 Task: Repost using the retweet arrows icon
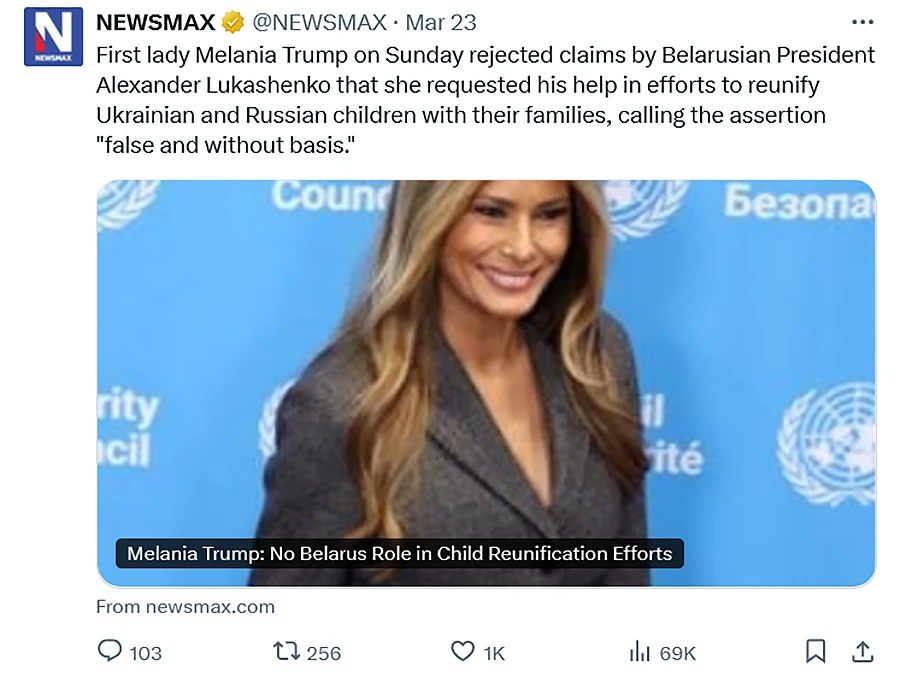[x=287, y=652]
